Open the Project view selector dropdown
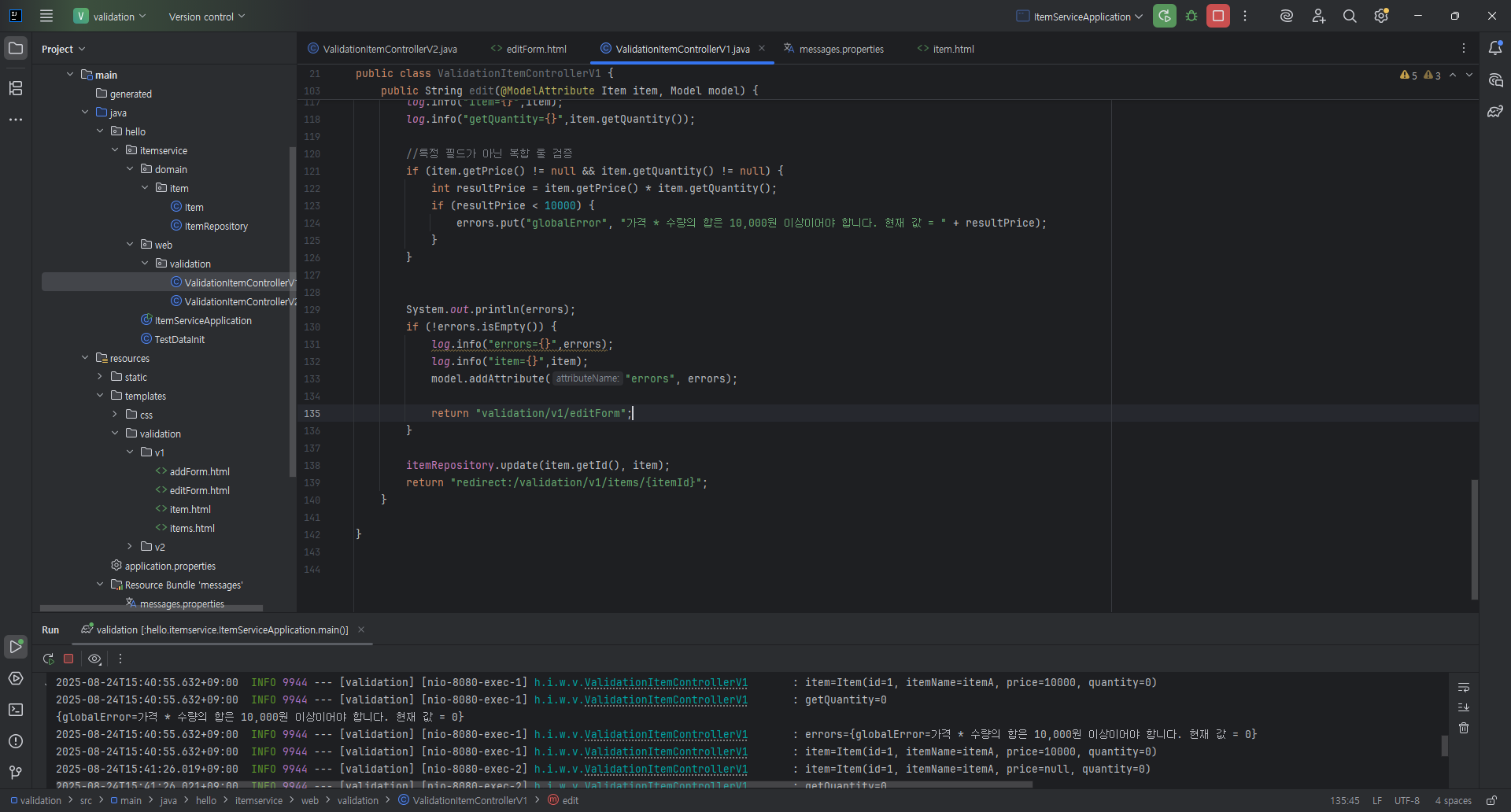Viewport: 1511px width, 812px height. point(63,49)
